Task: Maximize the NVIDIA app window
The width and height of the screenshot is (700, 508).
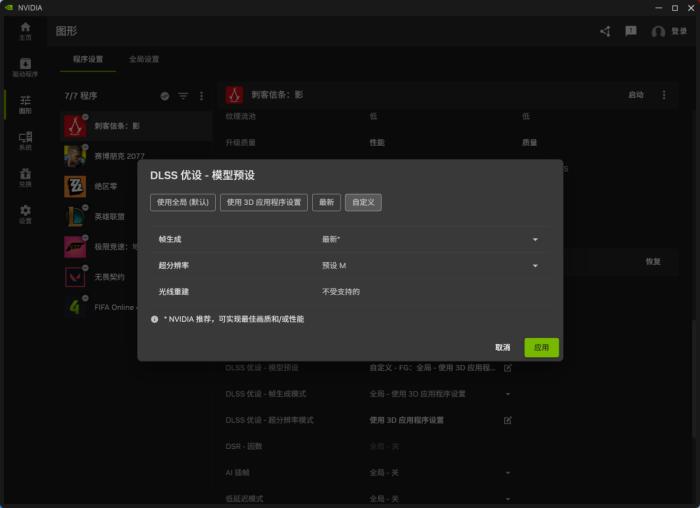Action: coord(675,8)
